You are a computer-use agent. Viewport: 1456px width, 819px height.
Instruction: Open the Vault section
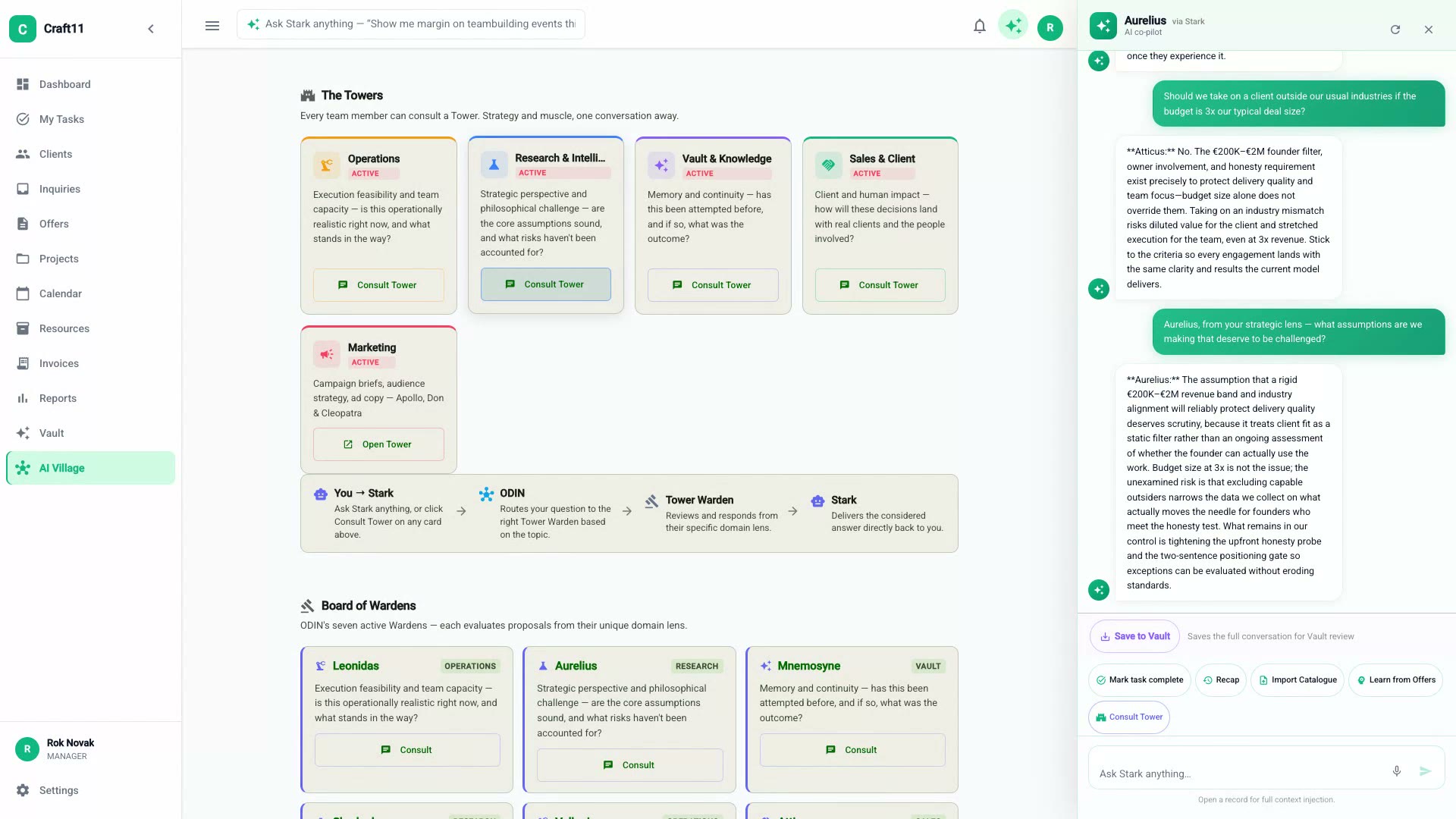click(x=91, y=433)
